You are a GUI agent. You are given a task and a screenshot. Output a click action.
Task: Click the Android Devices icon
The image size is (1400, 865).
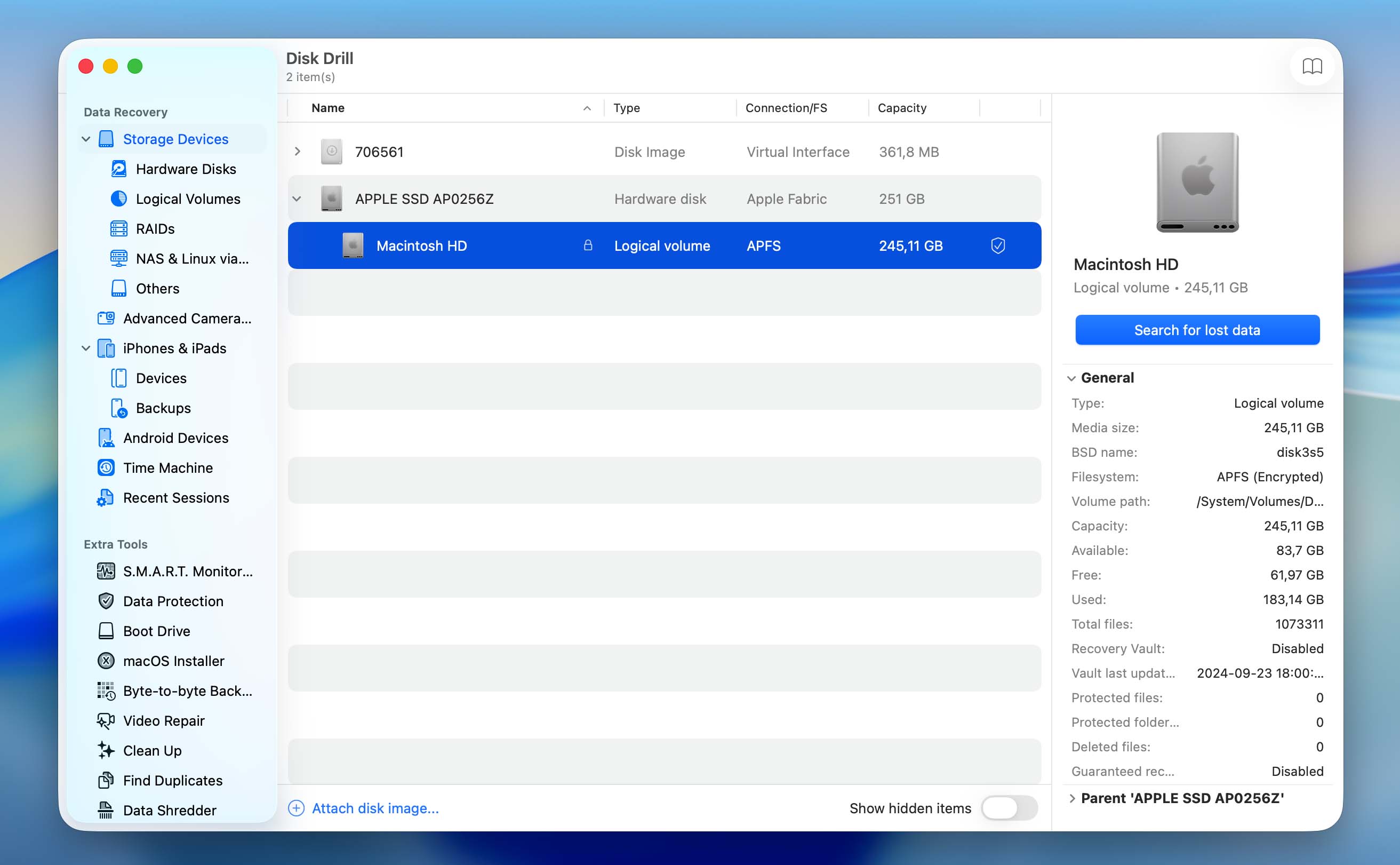tap(106, 438)
